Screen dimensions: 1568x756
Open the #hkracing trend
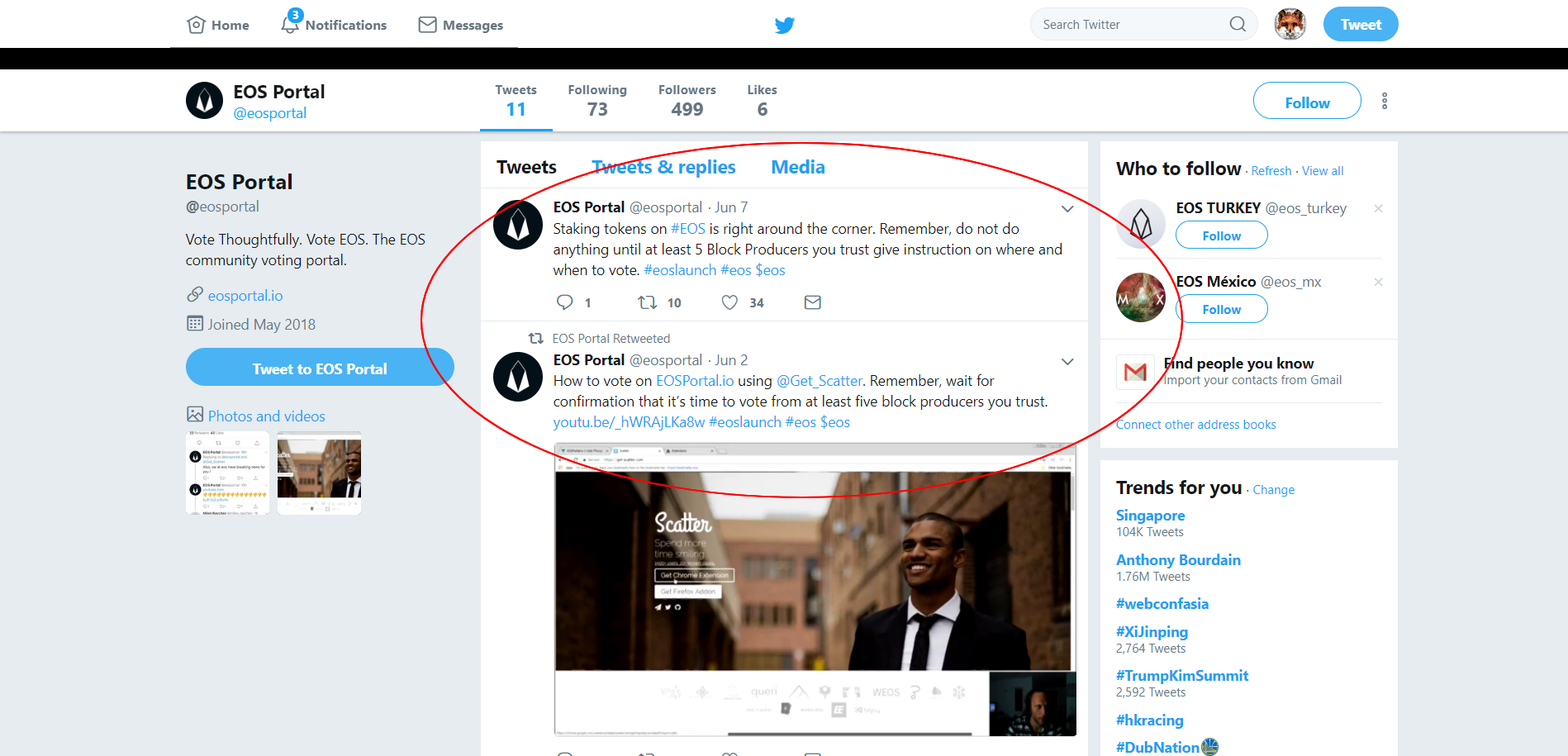coord(1149,720)
